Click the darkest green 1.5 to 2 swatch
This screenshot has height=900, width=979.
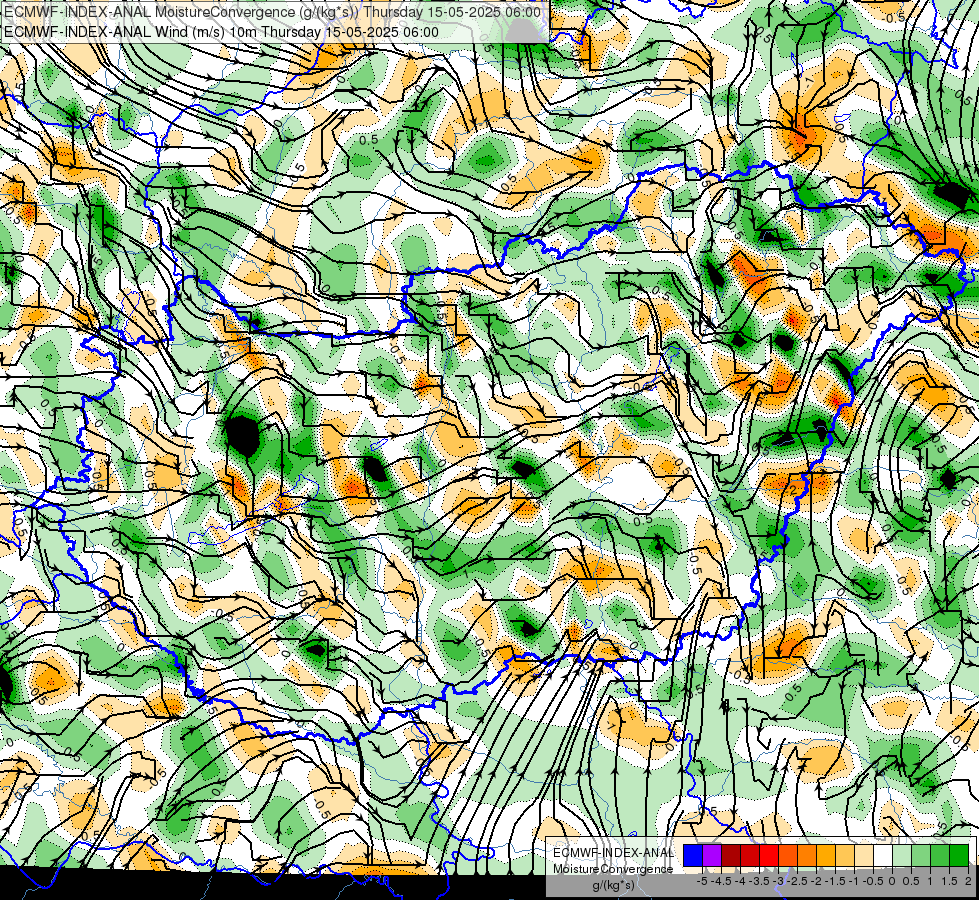tap(959, 856)
